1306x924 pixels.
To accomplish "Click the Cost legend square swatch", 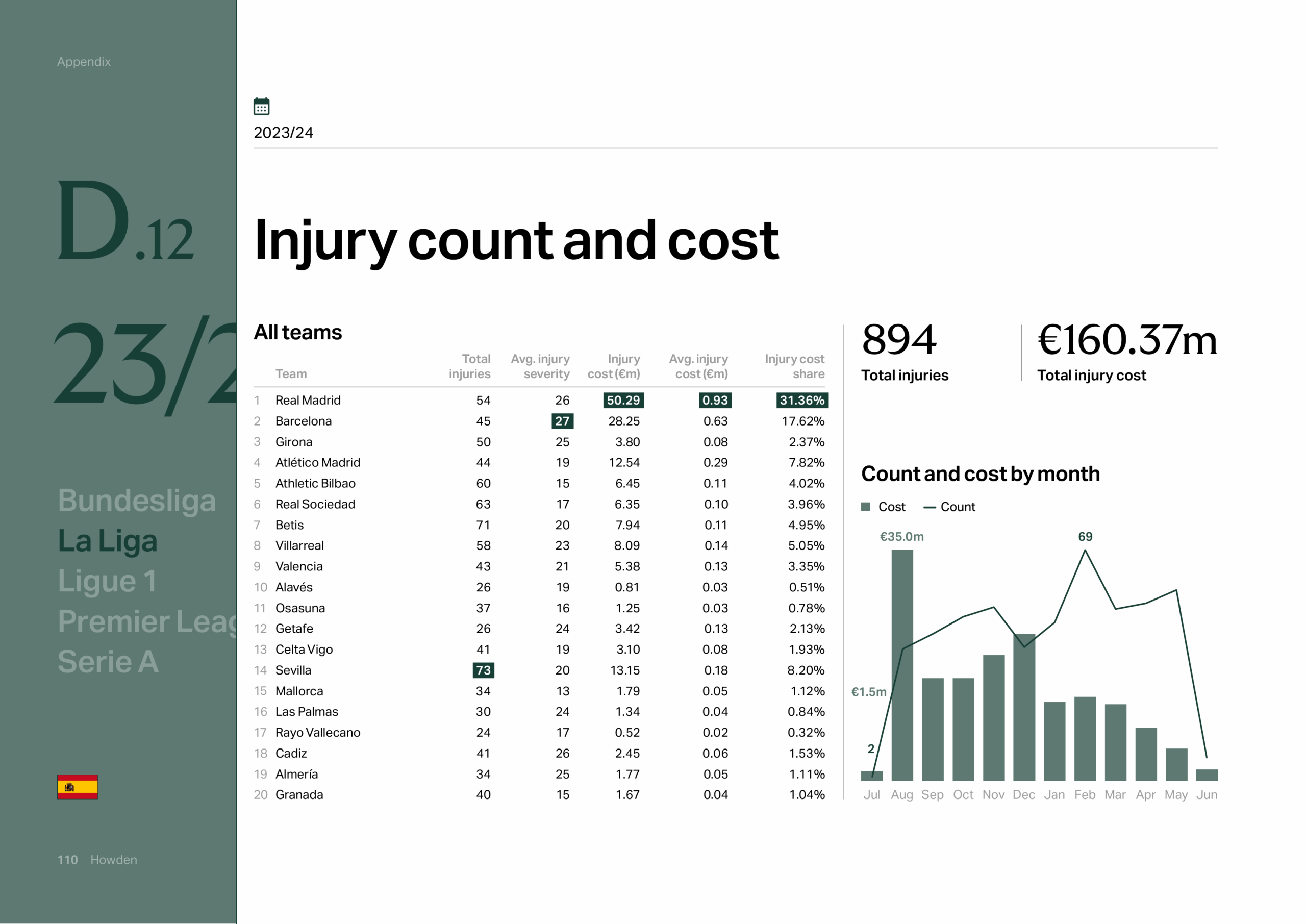I will tap(866, 506).
